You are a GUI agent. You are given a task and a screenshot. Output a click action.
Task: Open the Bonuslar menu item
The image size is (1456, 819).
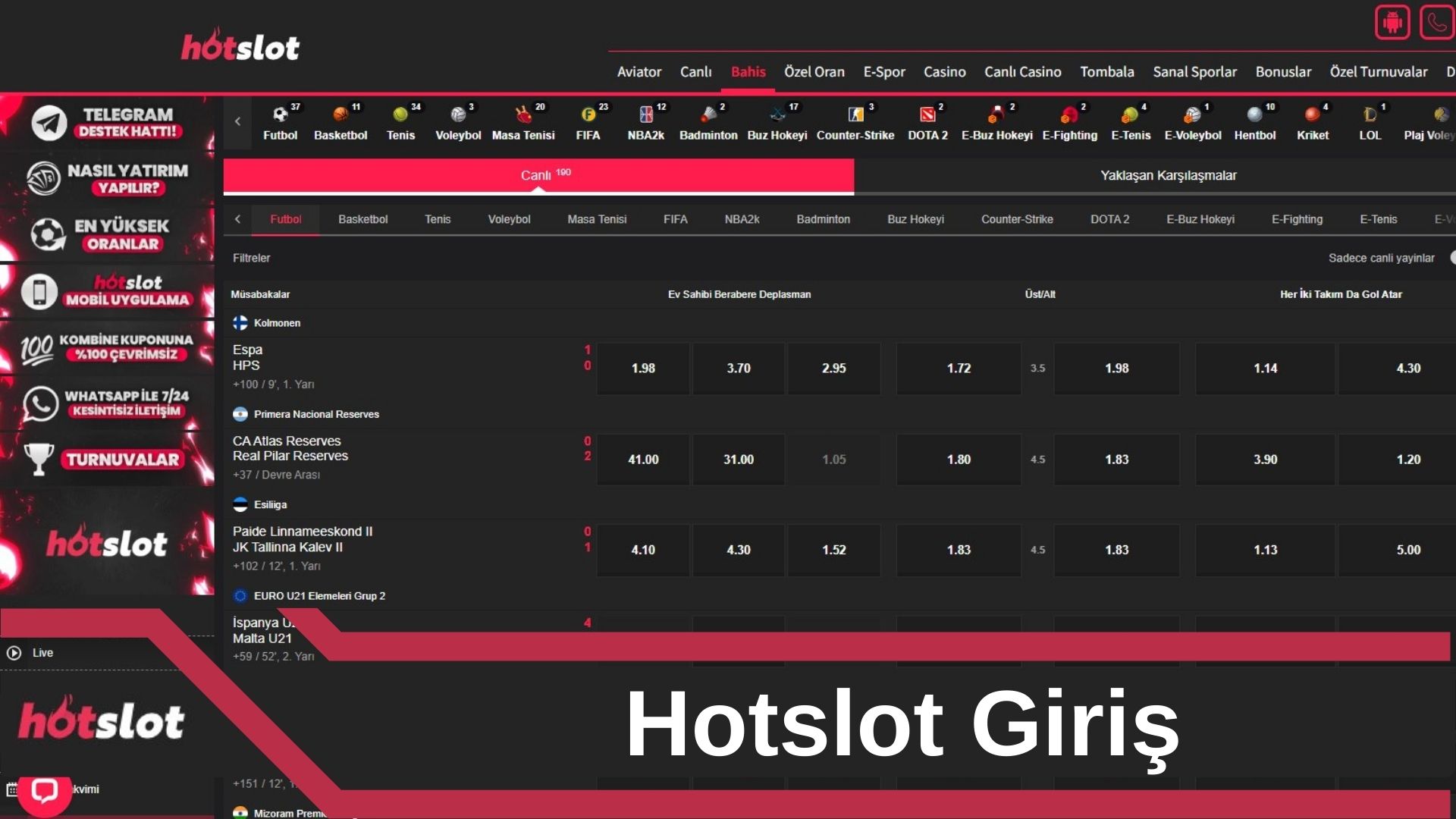coord(1283,72)
